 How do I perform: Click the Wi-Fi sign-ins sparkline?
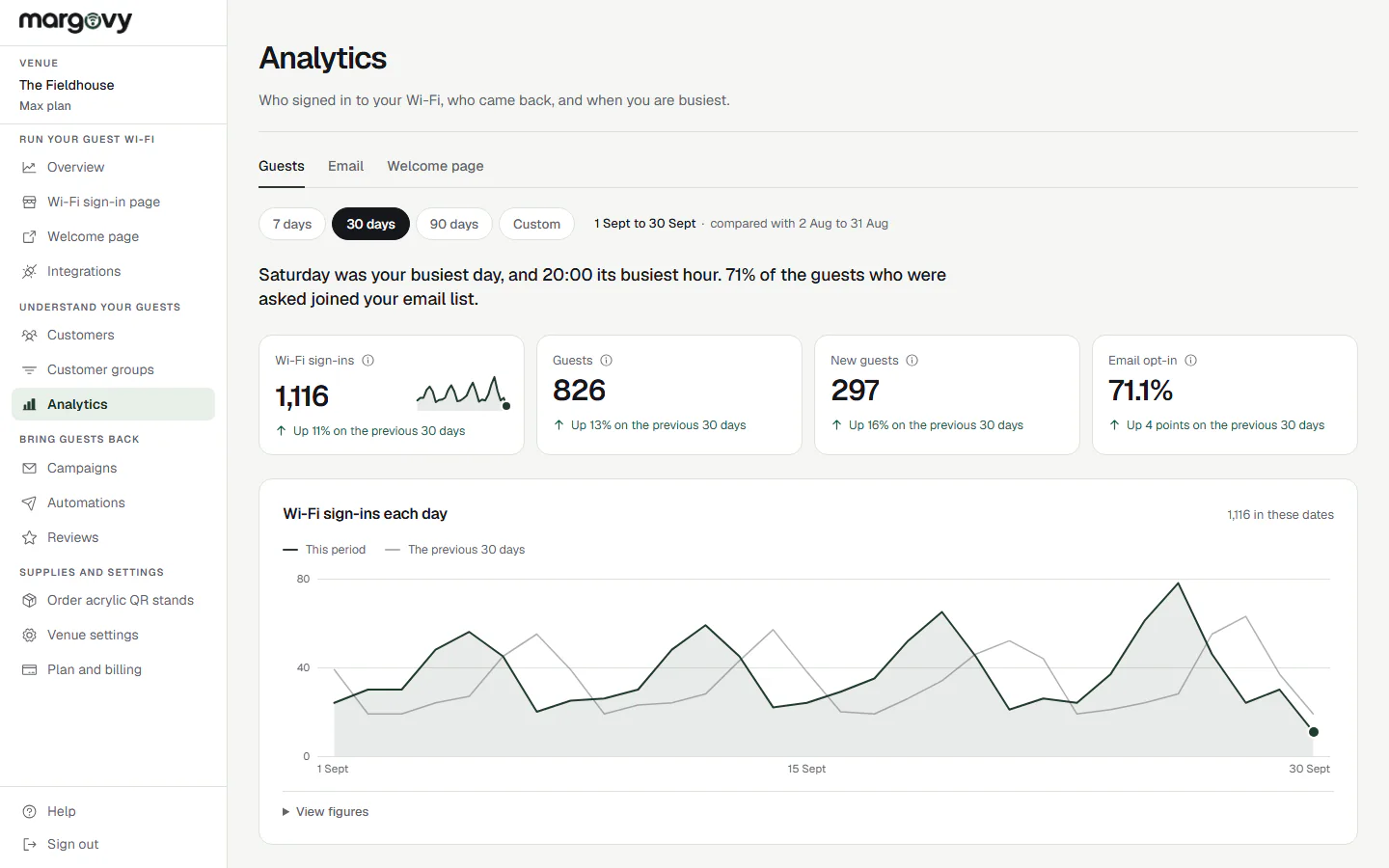tap(463, 393)
